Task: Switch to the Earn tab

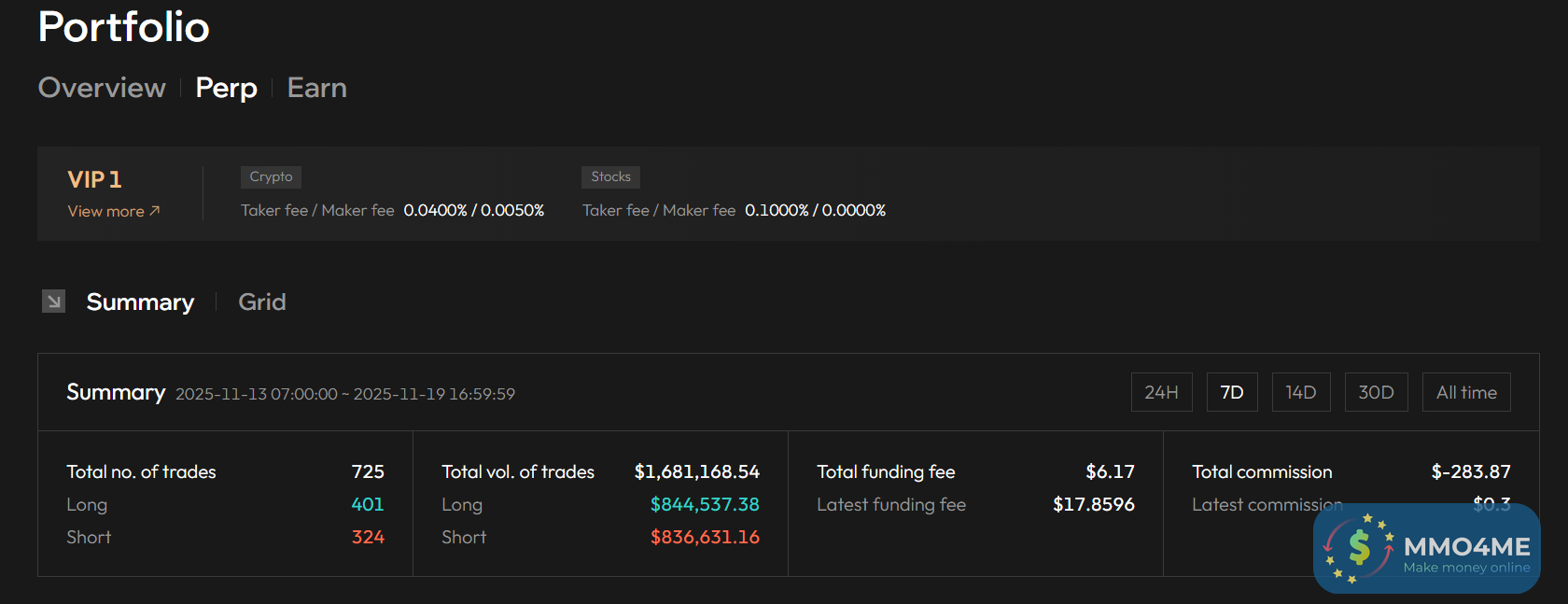Action: click(316, 88)
